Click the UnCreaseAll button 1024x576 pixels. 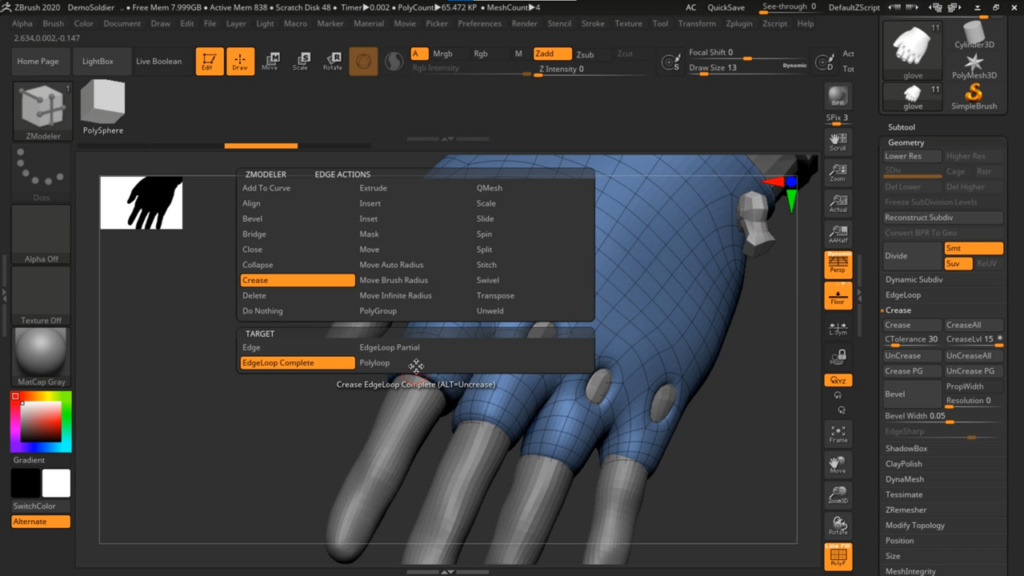pos(973,356)
